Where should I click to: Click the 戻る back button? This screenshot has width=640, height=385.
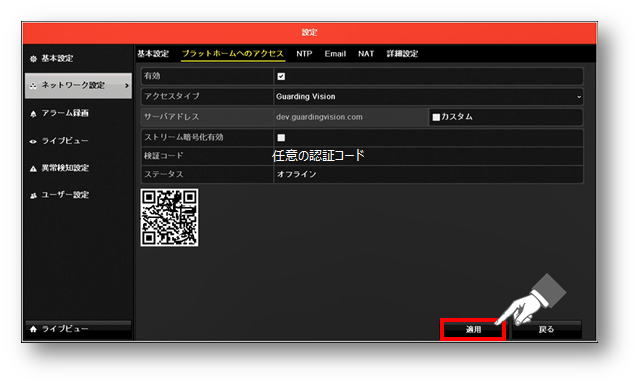[x=547, y=329]
